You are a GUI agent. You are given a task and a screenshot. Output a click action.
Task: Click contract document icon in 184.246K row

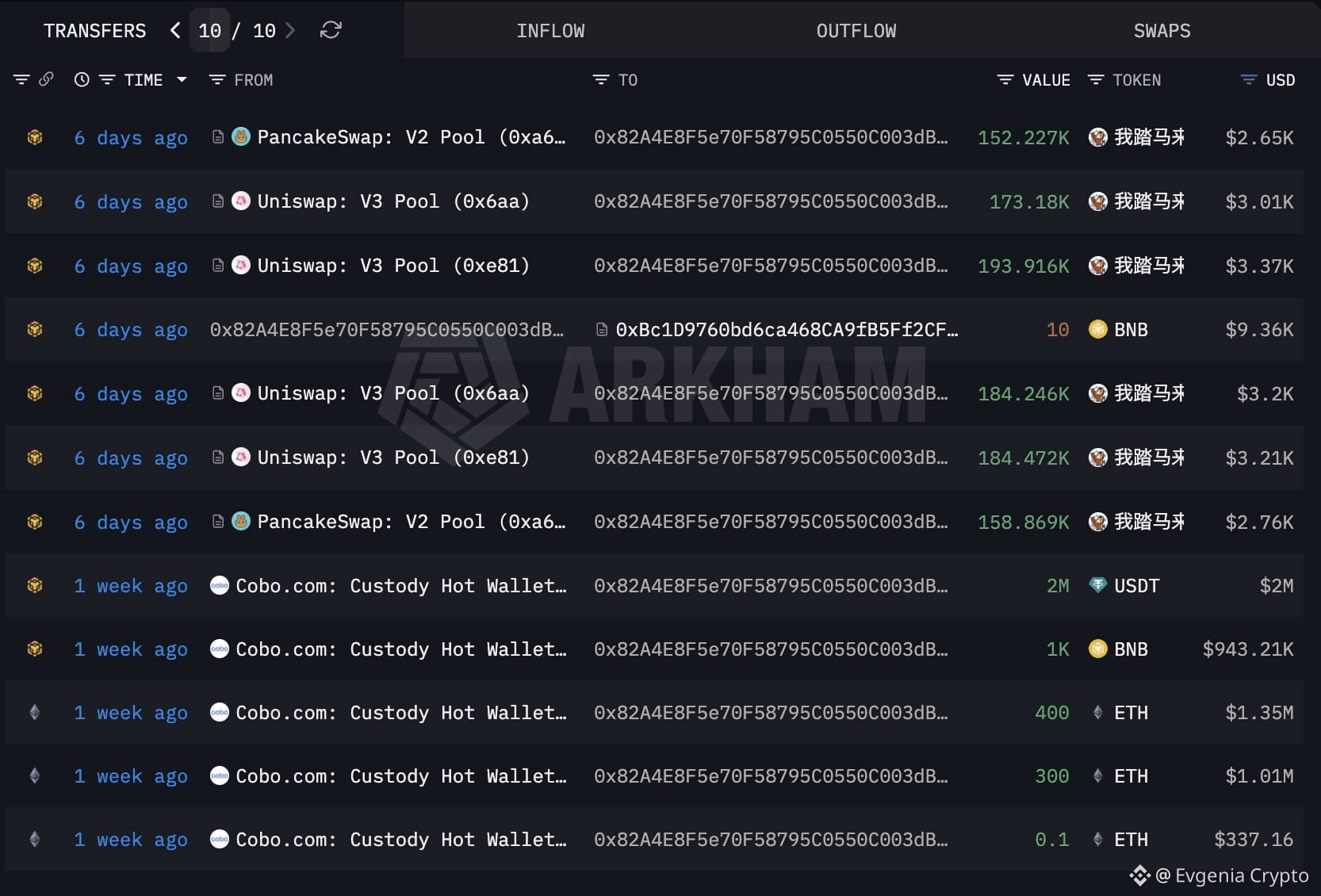[217, 393]
